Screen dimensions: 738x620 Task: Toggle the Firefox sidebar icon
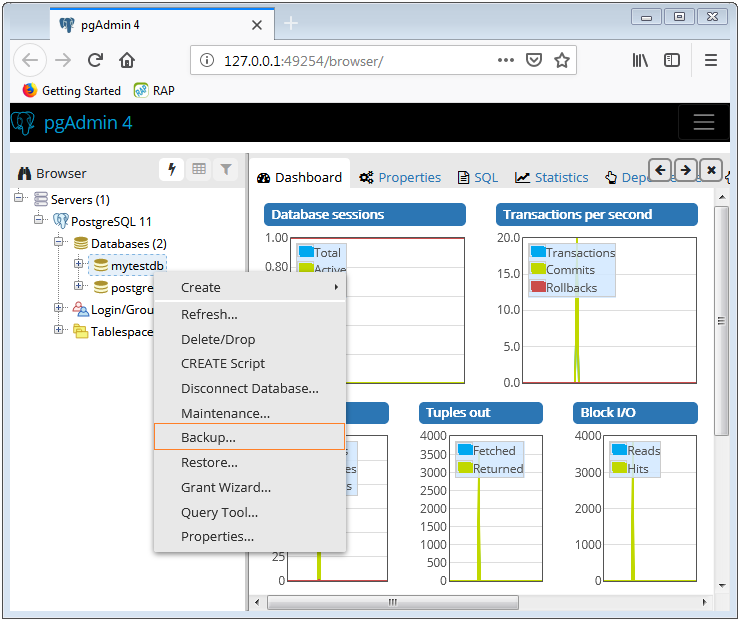[x=672, y=60]
